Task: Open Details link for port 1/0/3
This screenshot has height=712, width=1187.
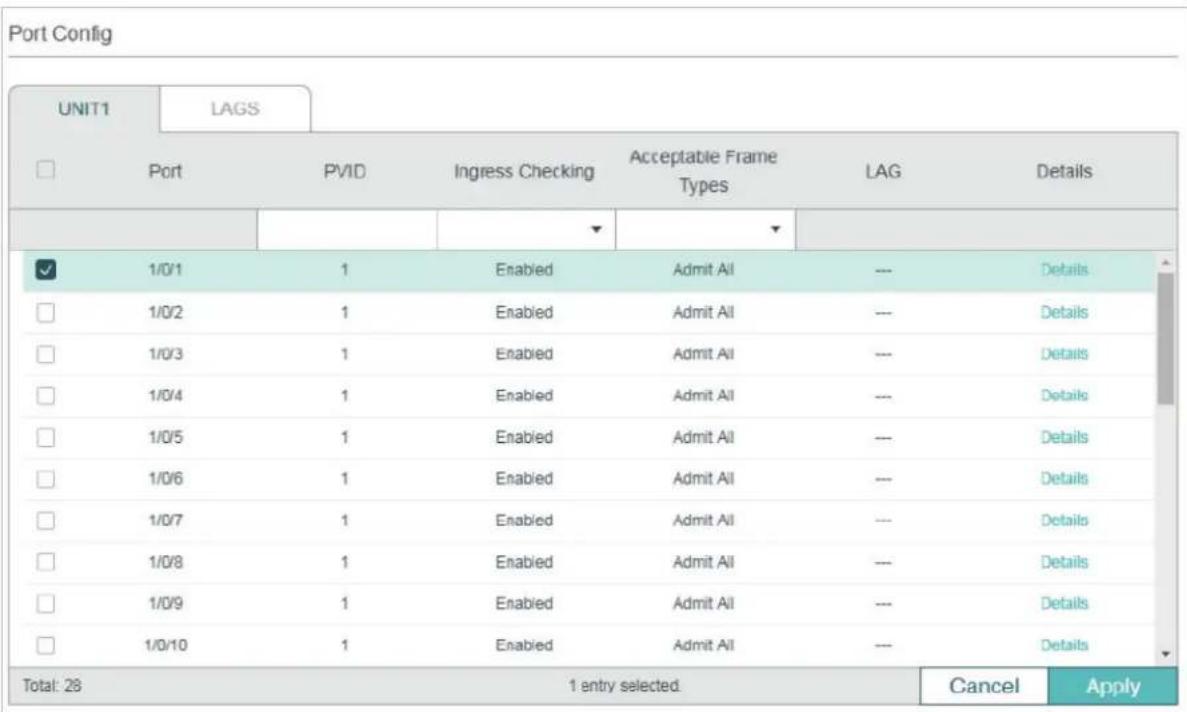Action: 1064,353
